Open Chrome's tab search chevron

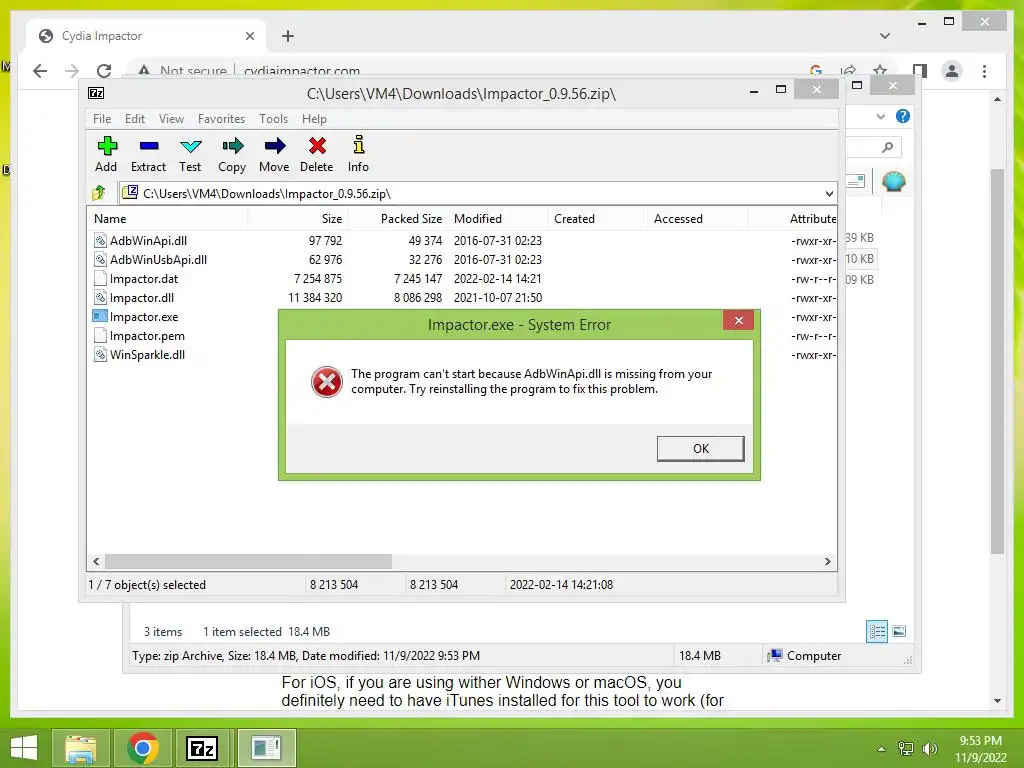click(885, 36)
